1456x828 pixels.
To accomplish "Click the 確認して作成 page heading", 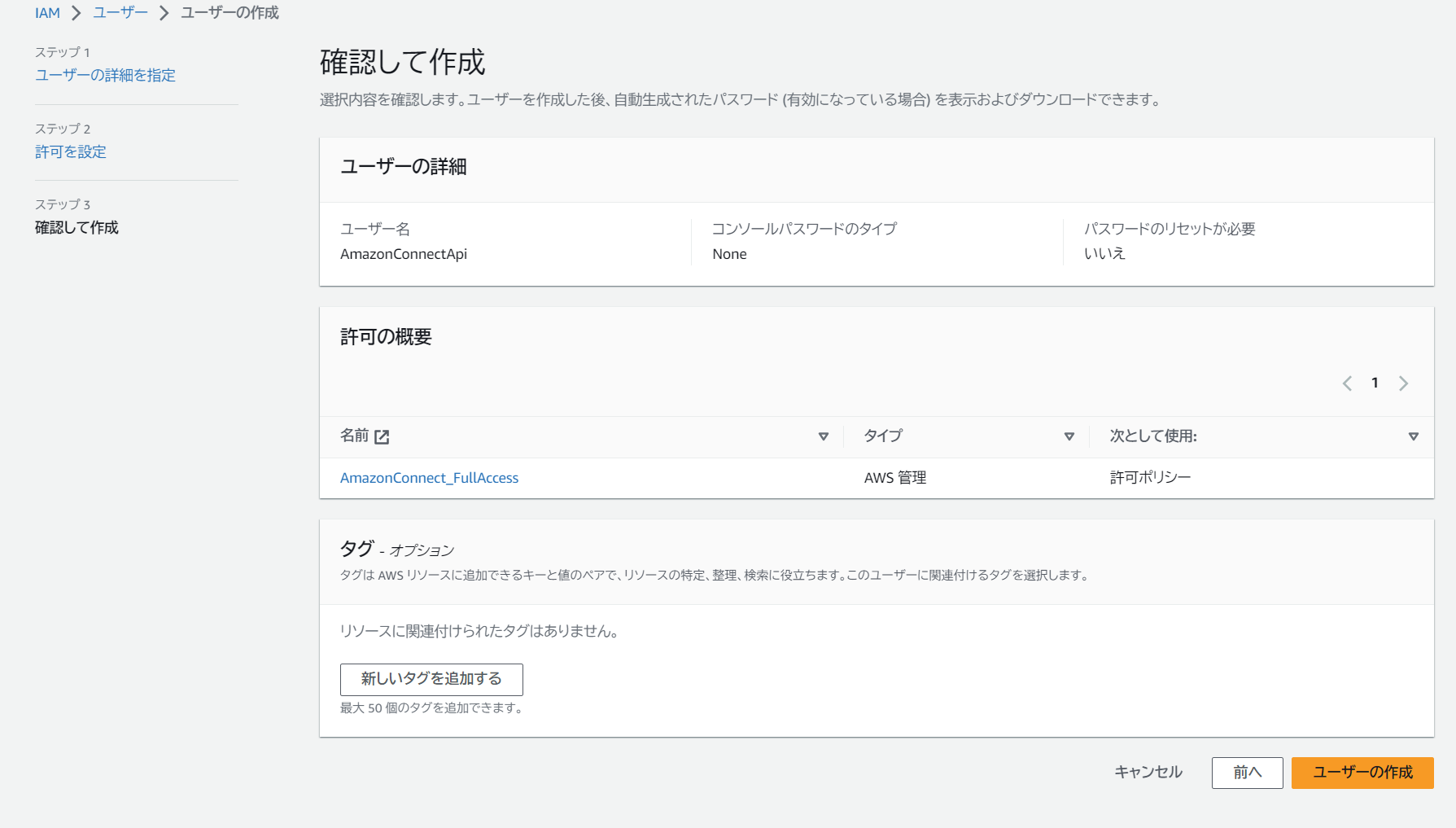I will (402, 62).
